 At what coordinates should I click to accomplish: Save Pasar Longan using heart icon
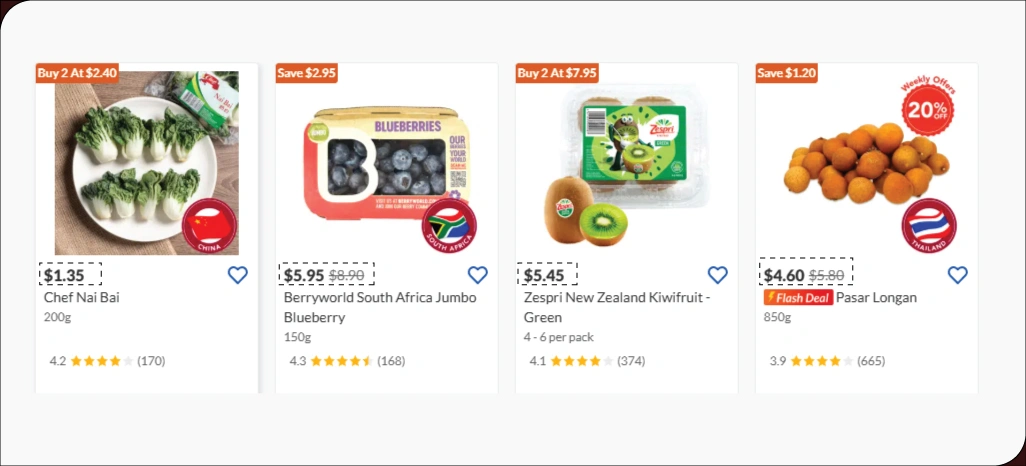click(957, 275)
